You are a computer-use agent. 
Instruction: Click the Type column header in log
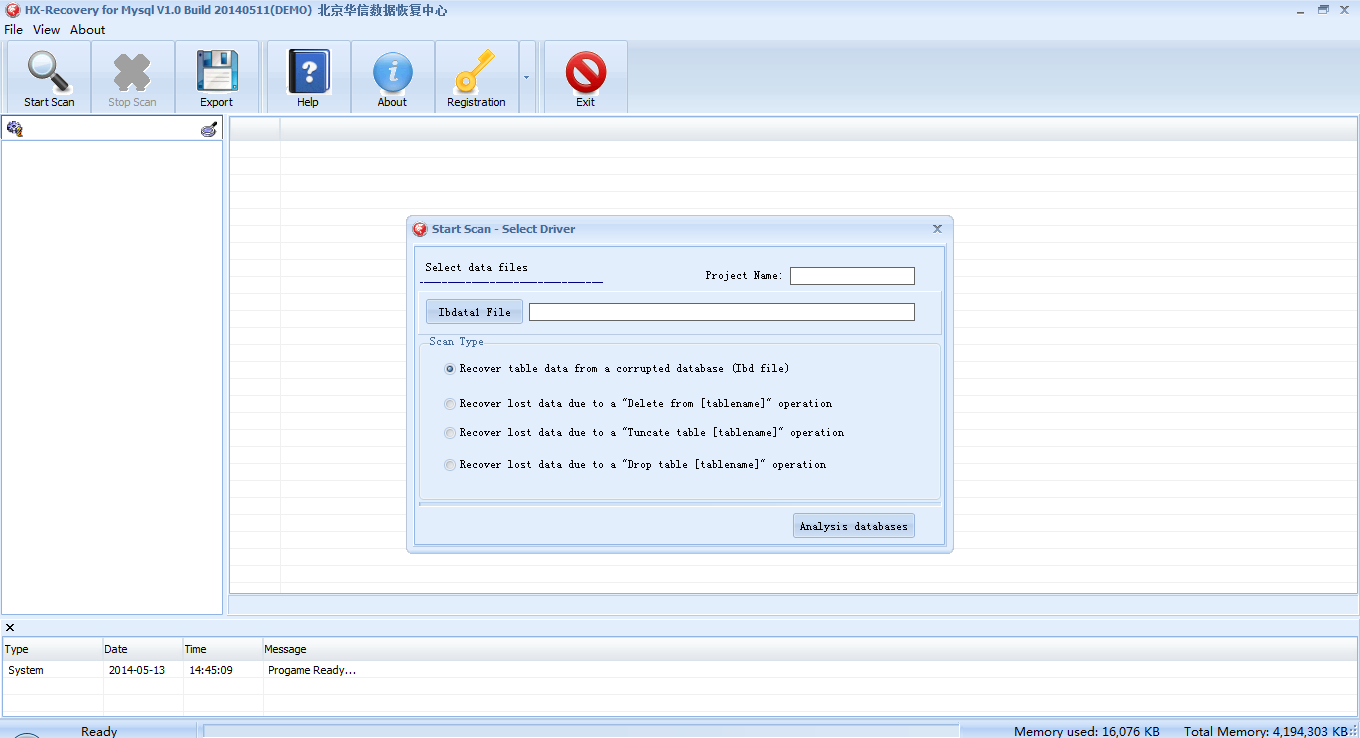pos(52,649)
